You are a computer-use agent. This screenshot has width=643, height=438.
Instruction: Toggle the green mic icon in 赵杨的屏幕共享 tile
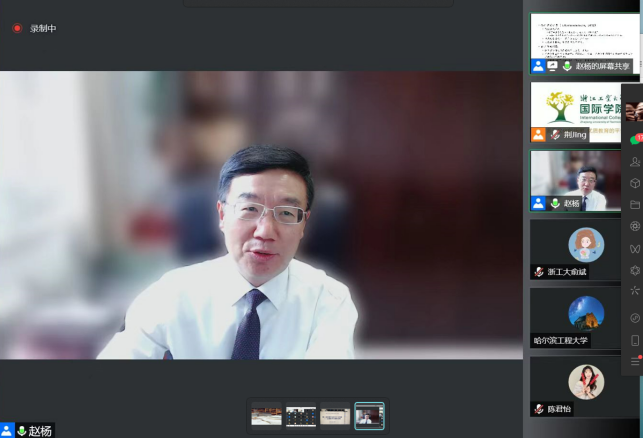coord(567,66)
